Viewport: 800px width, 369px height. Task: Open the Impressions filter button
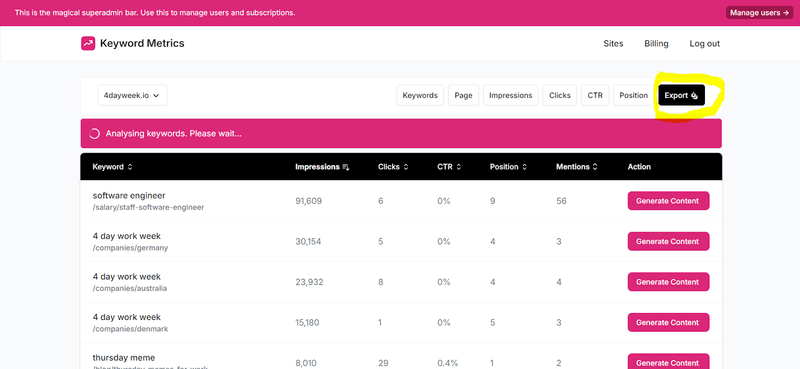point(511,95)
